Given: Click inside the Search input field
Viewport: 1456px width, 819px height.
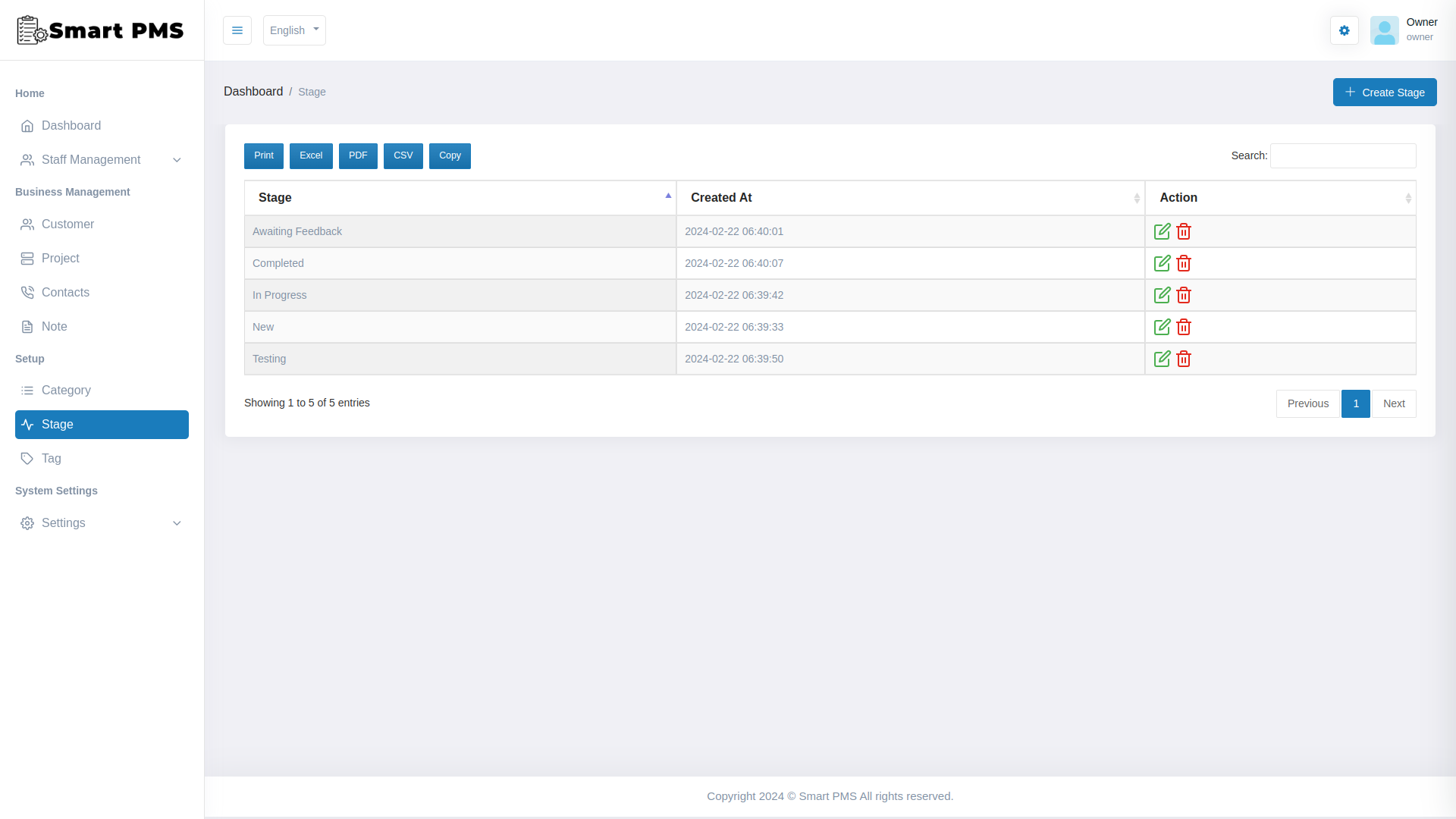Looking at the screenshot, I should (1342, 155).
